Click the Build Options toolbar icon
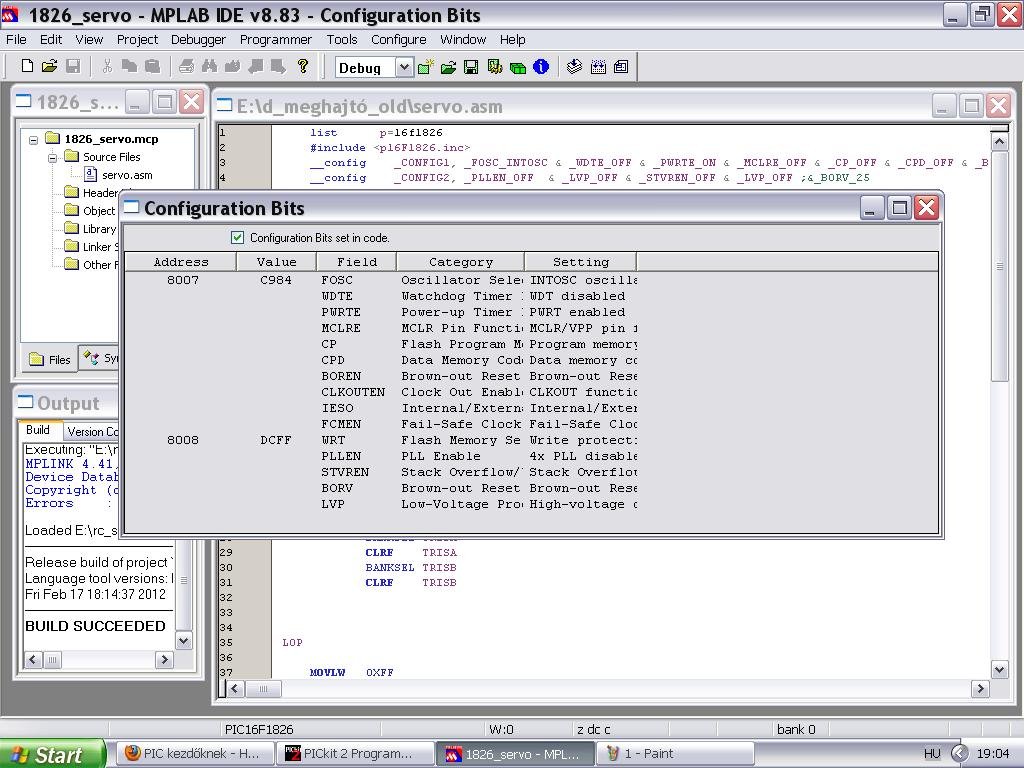Viewport: 1024px width, 768px height. (x=494, y=67)
